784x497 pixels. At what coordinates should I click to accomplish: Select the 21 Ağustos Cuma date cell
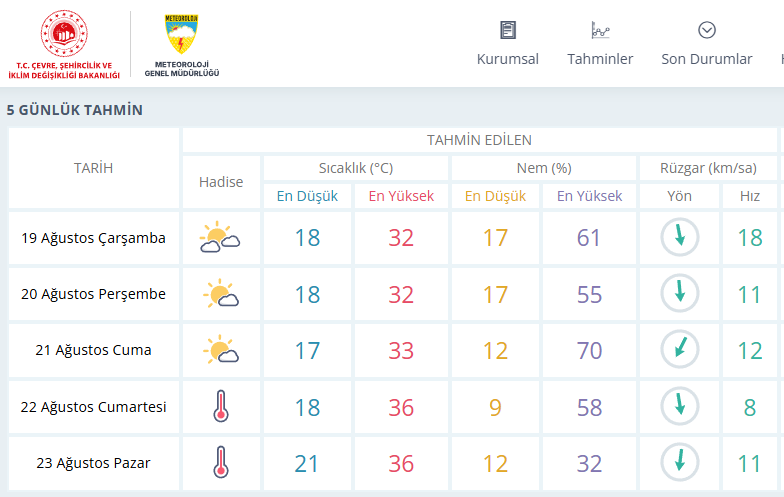point(94,350)
